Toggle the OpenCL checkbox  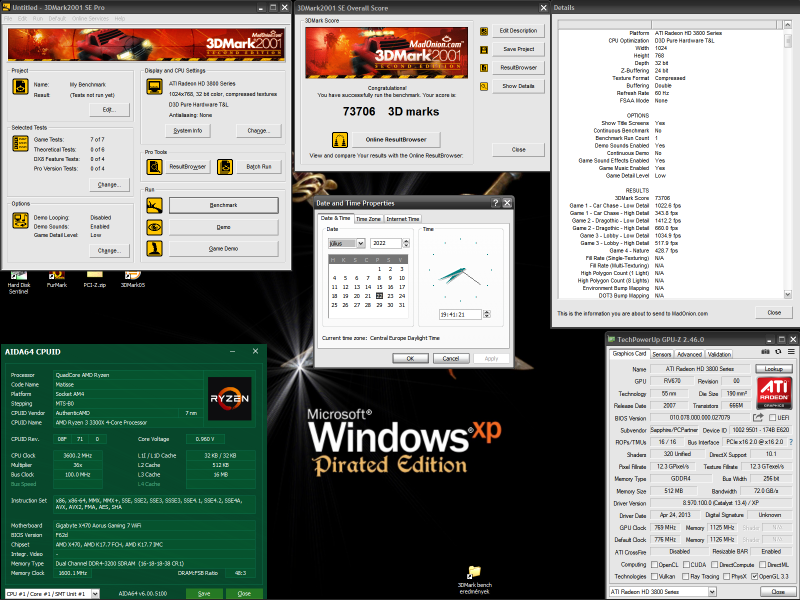(654, 564)
